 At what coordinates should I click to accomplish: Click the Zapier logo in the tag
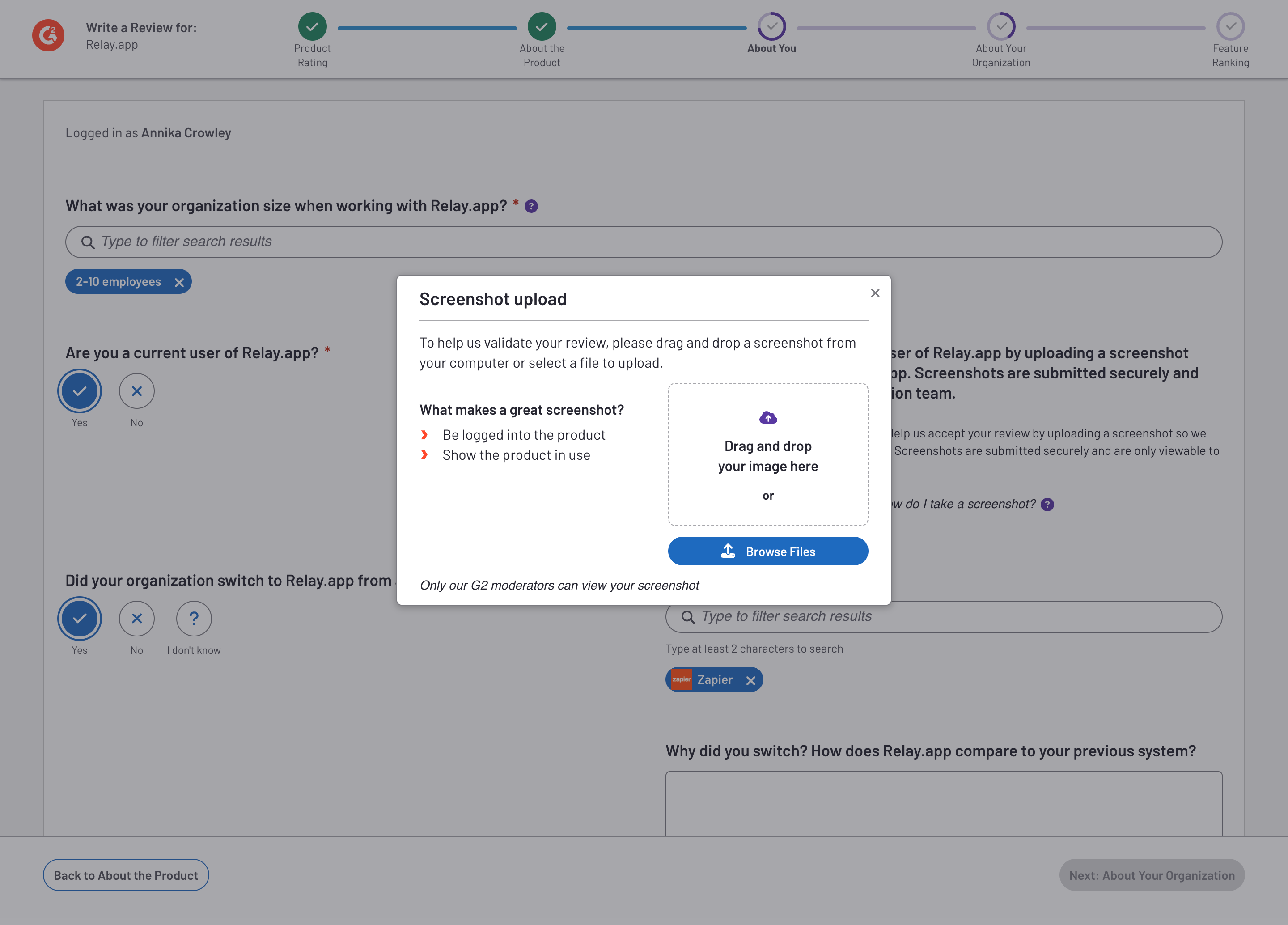[681, 679]
